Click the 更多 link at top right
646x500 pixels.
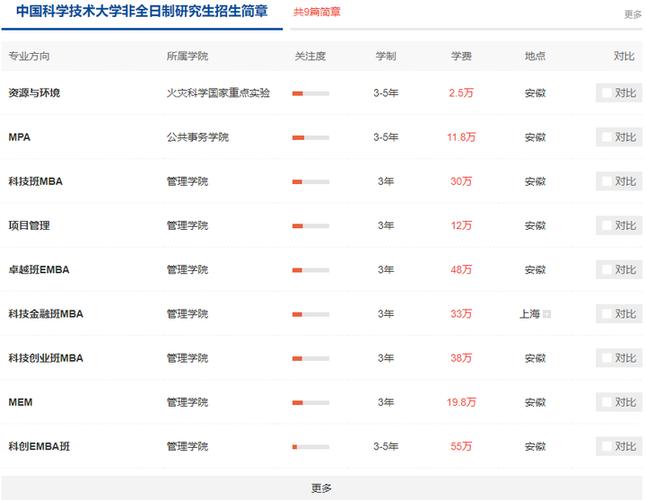tap(632, 14)
